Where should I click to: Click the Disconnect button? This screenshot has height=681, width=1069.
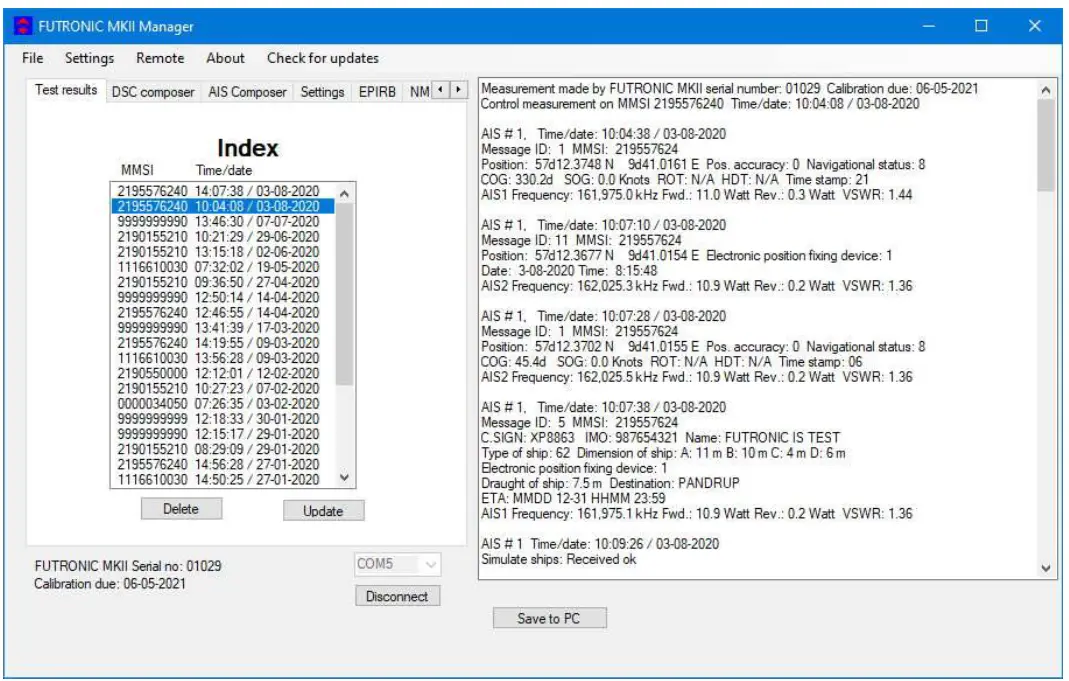(397, 596)
